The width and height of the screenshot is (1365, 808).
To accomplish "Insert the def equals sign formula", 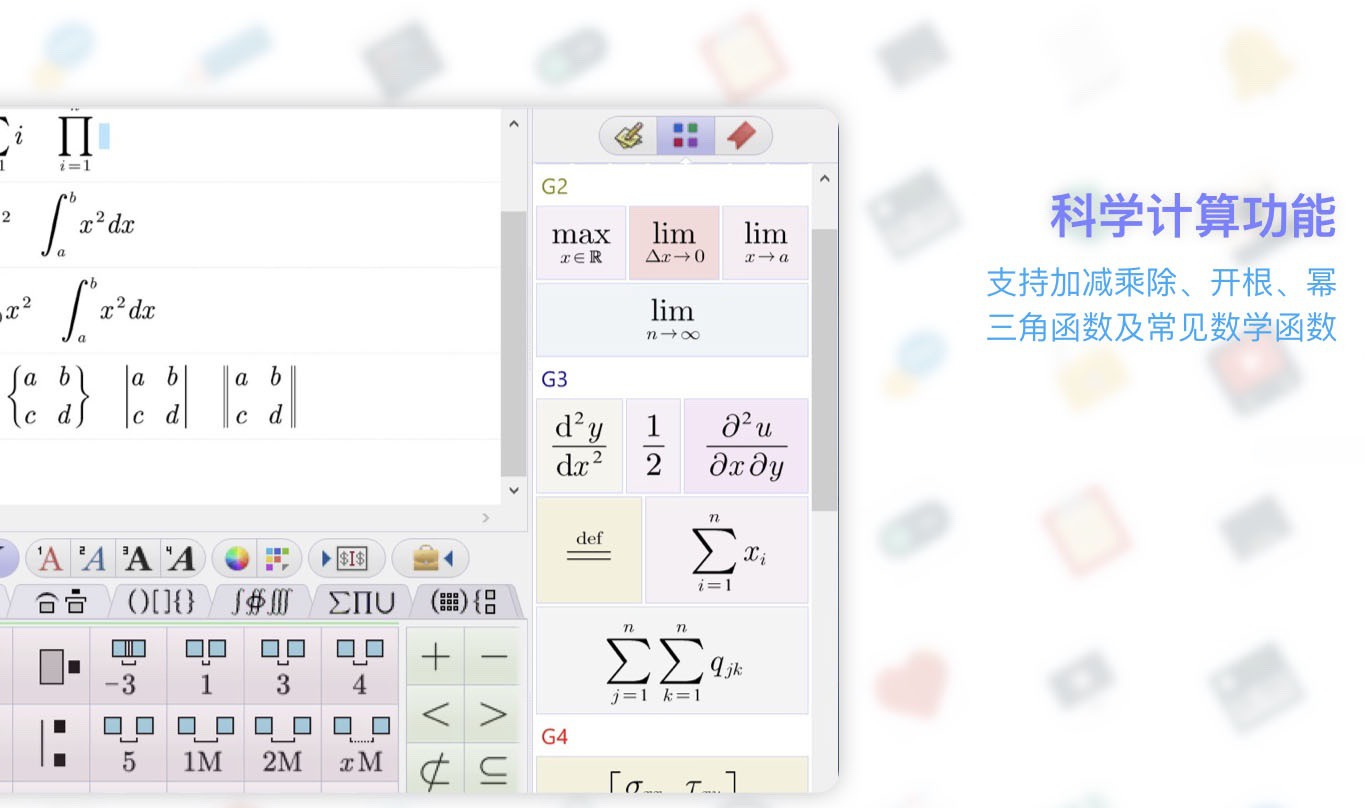I will tap(589, 550).
